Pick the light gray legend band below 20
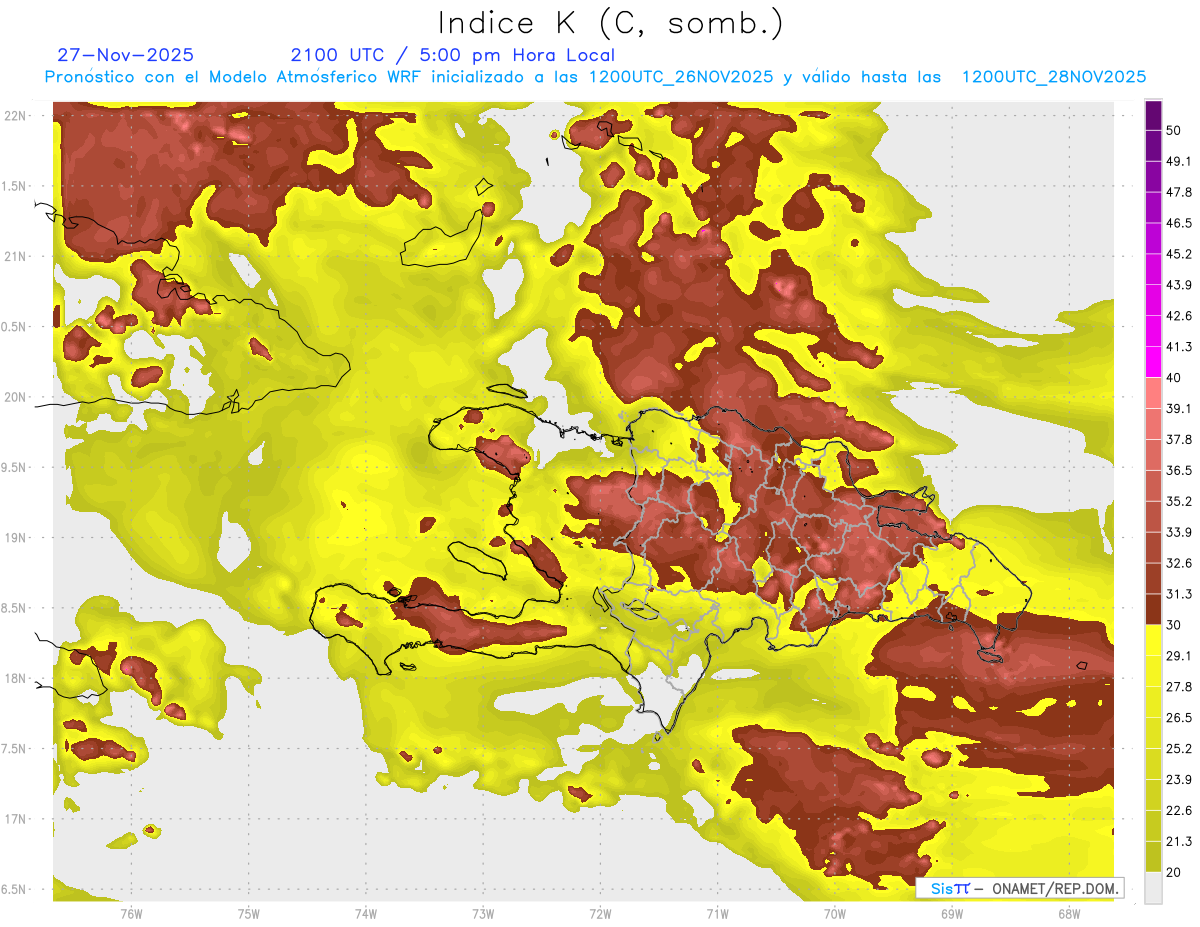 tap(1153, 887)
